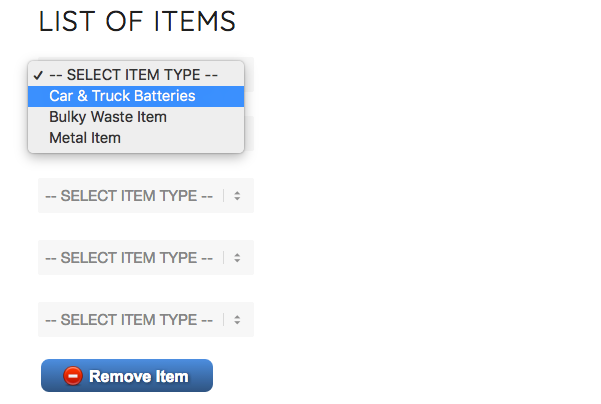
Task: Click the divider line beside the arrows in the bottom dropdown
Action: click(223, 320)
